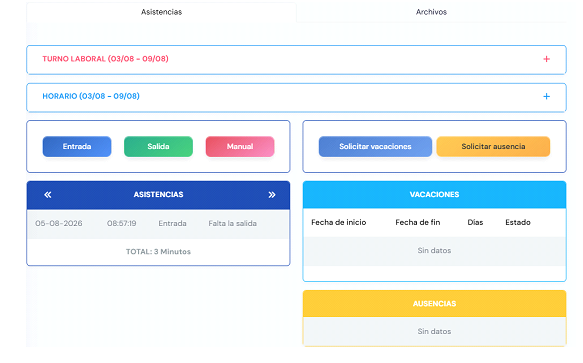
Task: Select the 05-08-2026 date cell
Action: [59, 224]
